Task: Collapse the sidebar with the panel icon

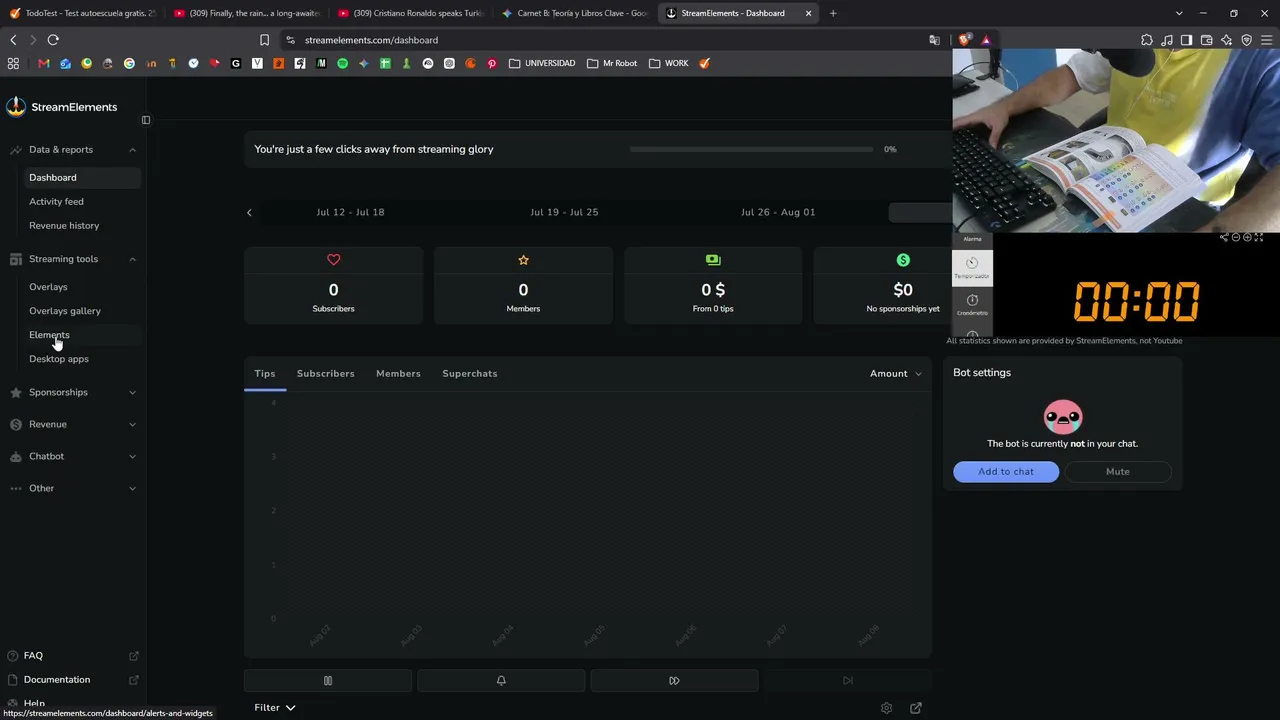Action: tap(146, 120)
